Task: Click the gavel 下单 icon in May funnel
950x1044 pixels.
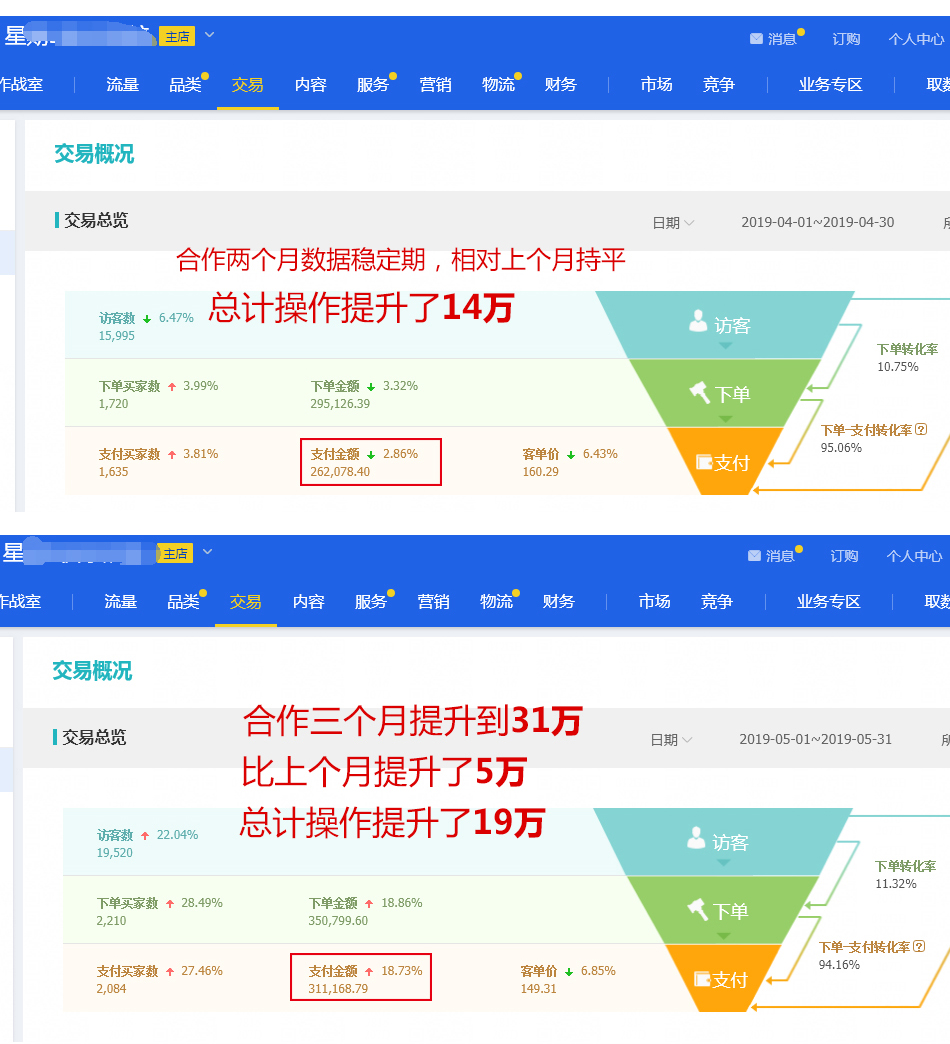Action: 698,910
